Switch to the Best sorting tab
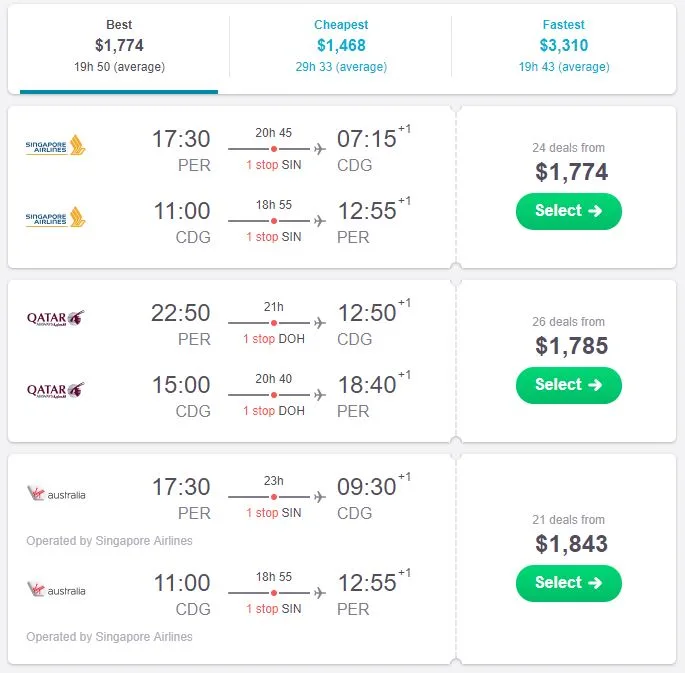 (119, 46)
